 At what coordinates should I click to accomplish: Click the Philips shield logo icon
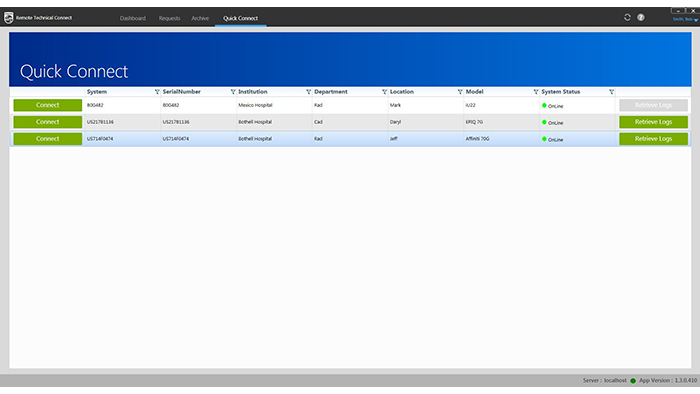pos(8,18)
